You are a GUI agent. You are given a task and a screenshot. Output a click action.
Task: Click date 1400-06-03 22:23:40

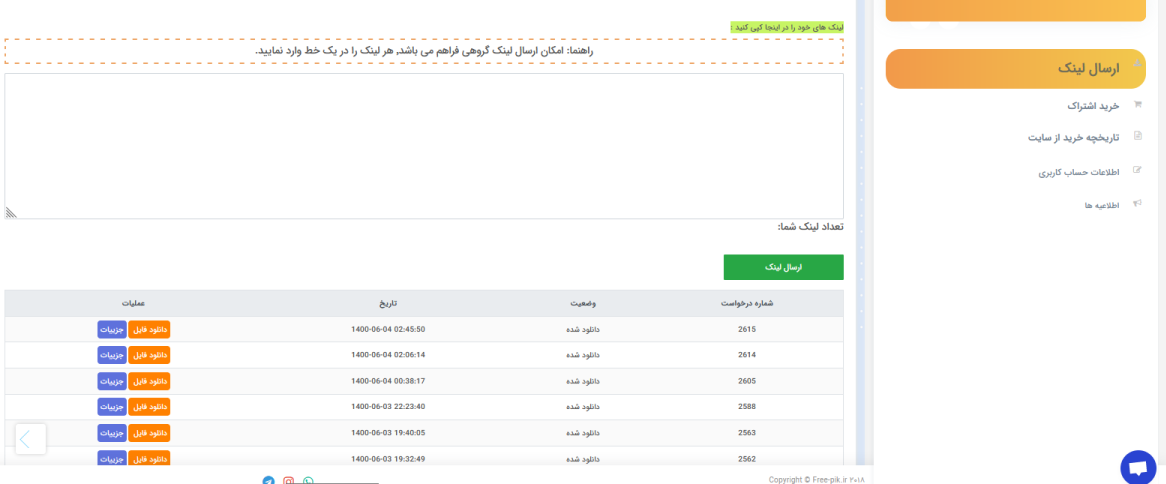[388, 407]
